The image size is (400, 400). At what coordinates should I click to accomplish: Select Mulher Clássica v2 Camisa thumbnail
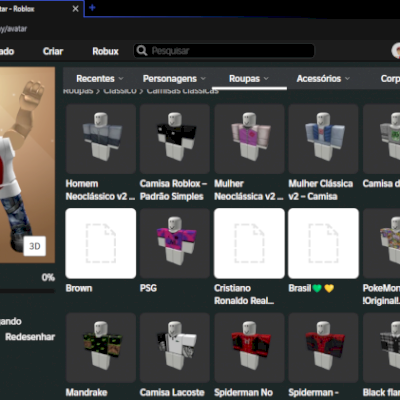(x=323, y=139)
